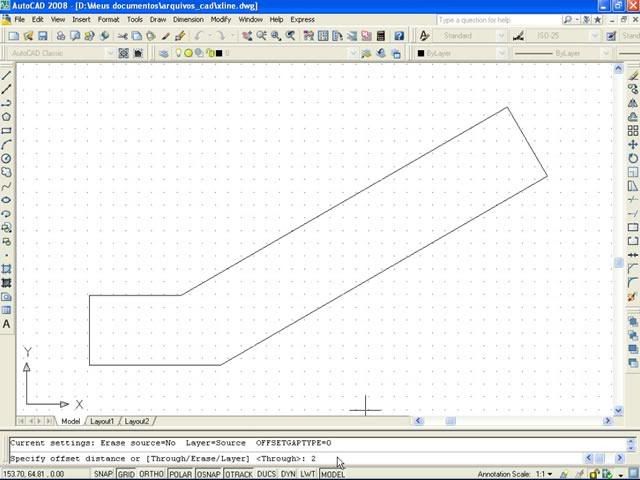The height and width of the screenshot is (480, 640).
Task: Switch to the Layout1 tab
Action: click(102, 421)
